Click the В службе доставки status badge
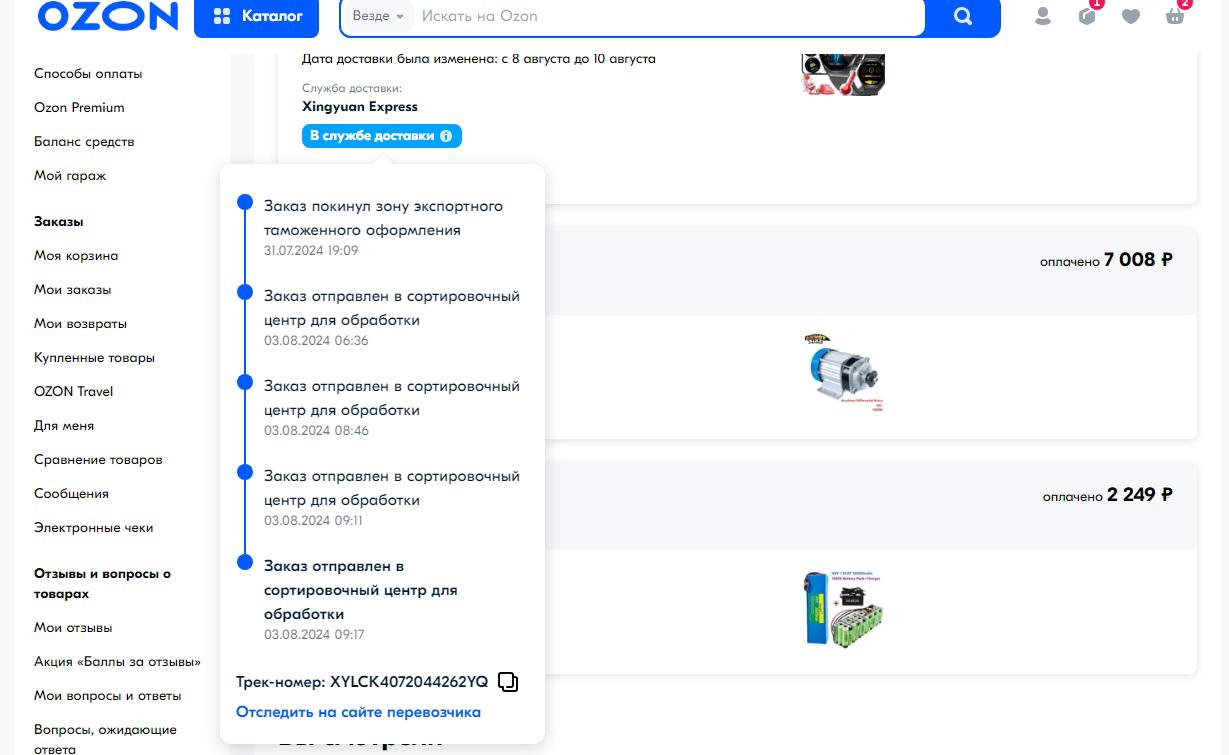This screenshot has width=1229, height=755. 372,136
